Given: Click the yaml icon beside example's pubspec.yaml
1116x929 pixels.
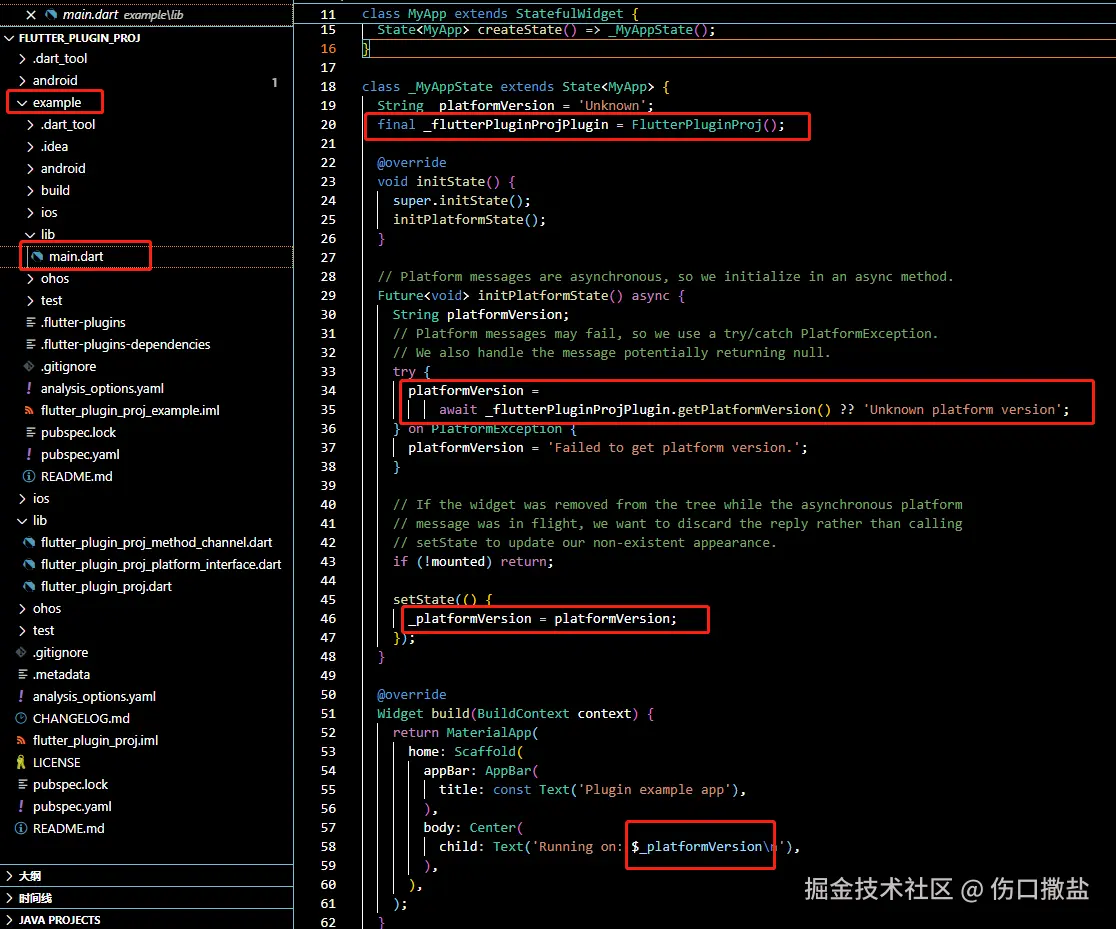Looking at the screenshot, I should click(x=29, y=454).
